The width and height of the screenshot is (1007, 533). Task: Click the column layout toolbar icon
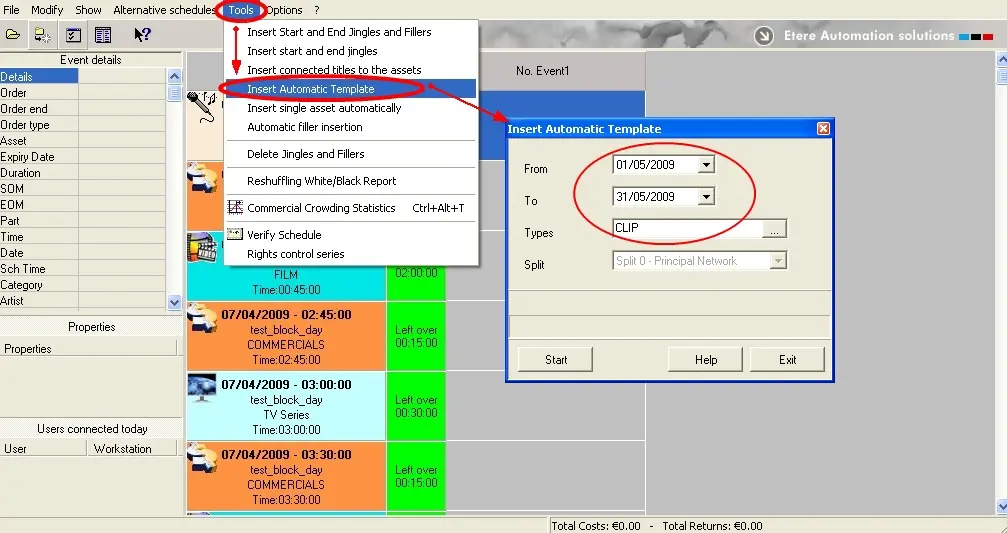(x=102, y=35)
